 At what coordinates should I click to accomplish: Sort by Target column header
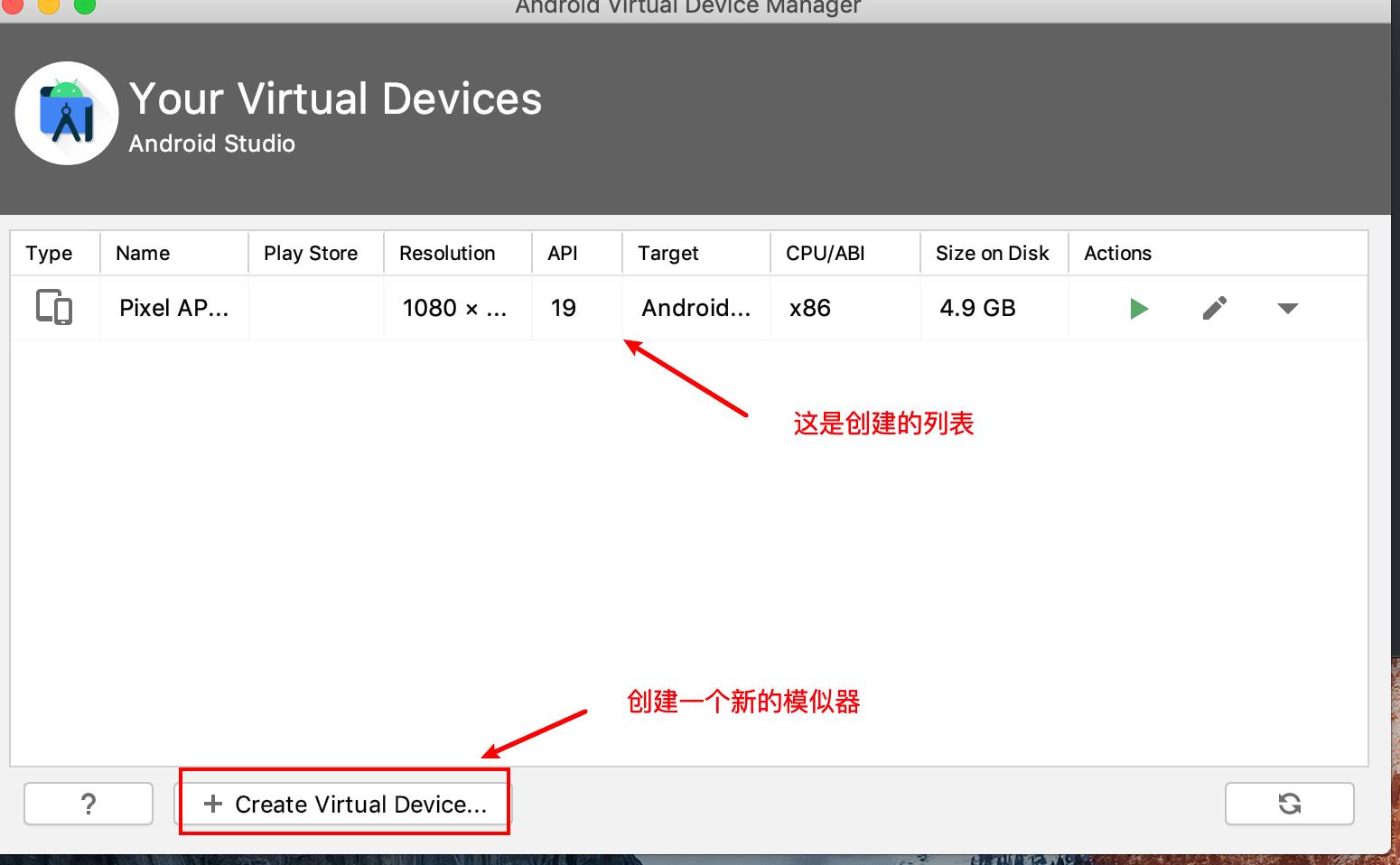point(696,253)
